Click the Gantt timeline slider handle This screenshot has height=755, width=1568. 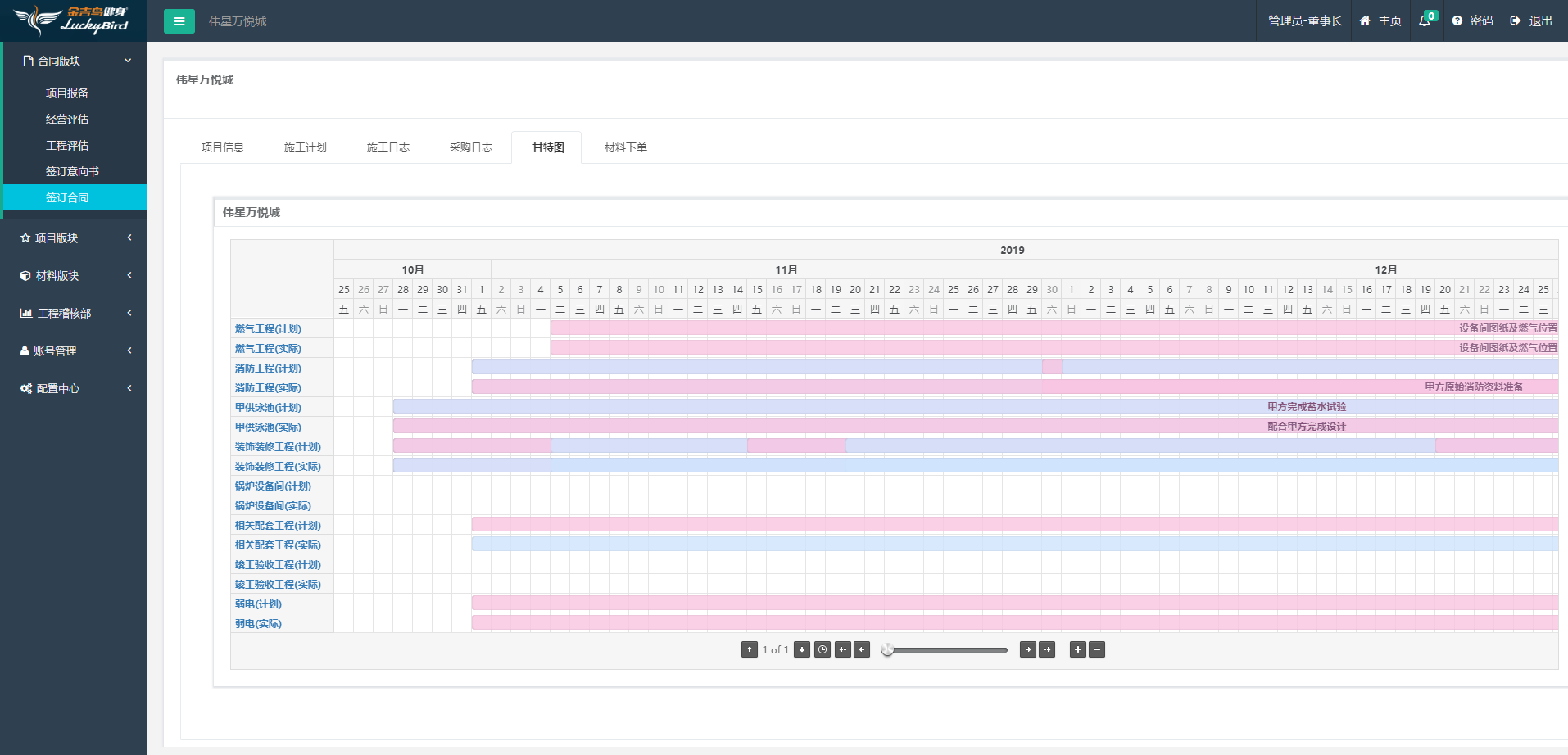887,649
